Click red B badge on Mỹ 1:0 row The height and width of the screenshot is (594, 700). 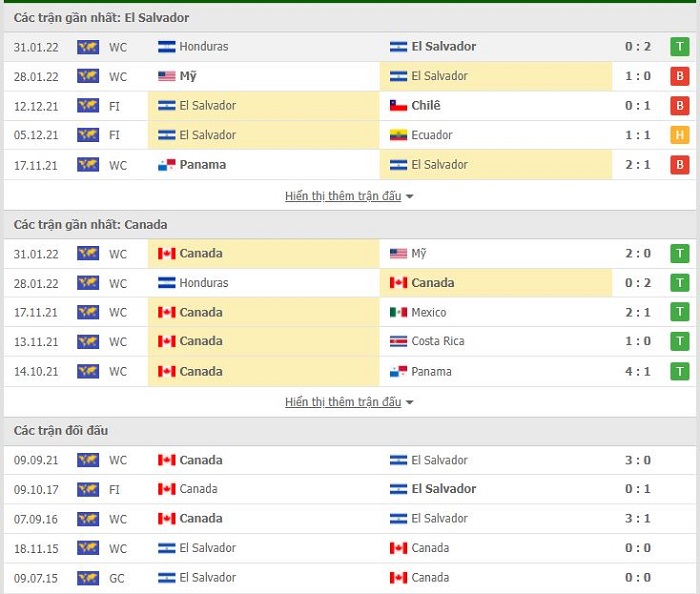(680, 76)
